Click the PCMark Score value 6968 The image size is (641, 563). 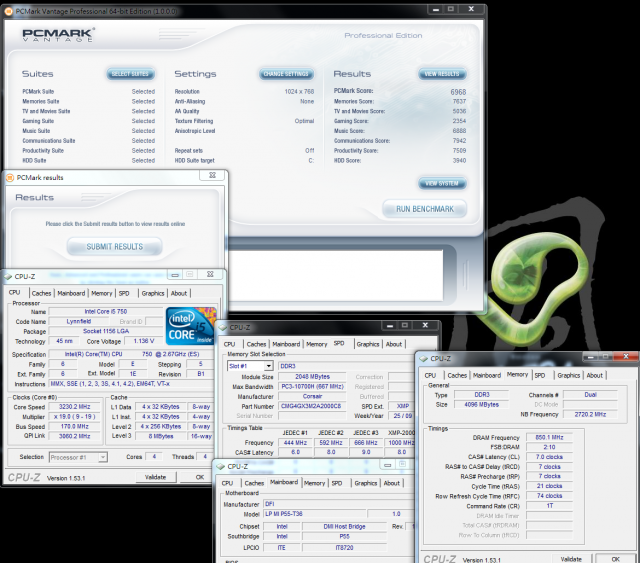[458, 92]
